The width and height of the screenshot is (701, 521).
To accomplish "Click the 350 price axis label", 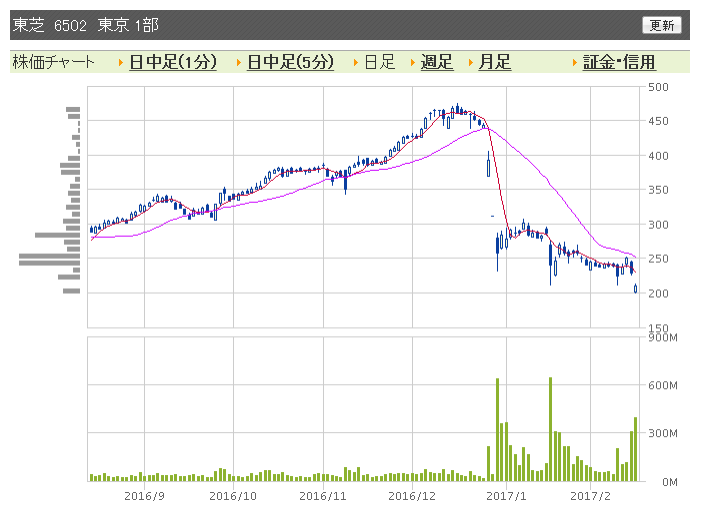I will coord(658,190).
